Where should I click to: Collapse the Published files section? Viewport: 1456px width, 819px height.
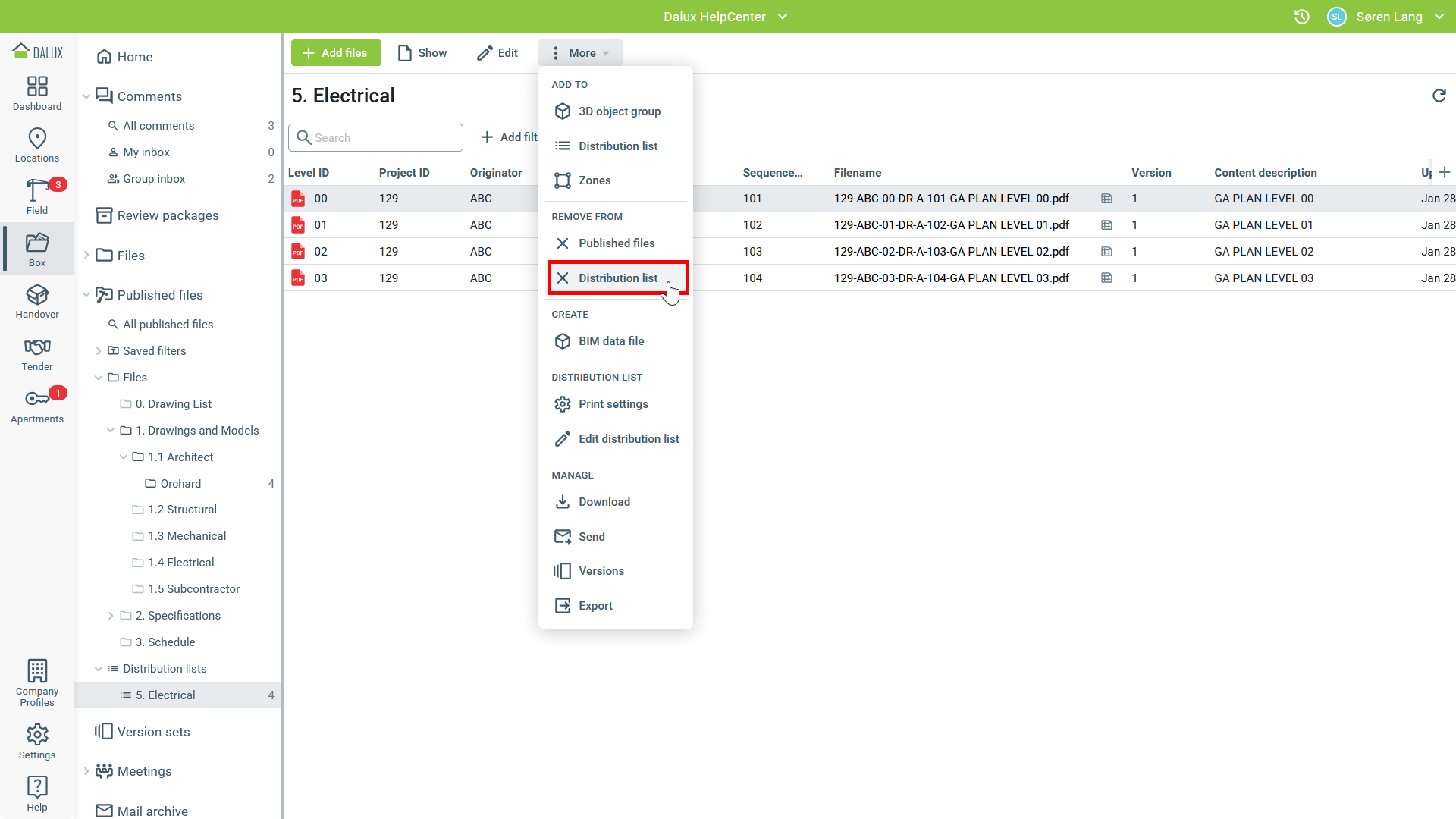(86, 295)
